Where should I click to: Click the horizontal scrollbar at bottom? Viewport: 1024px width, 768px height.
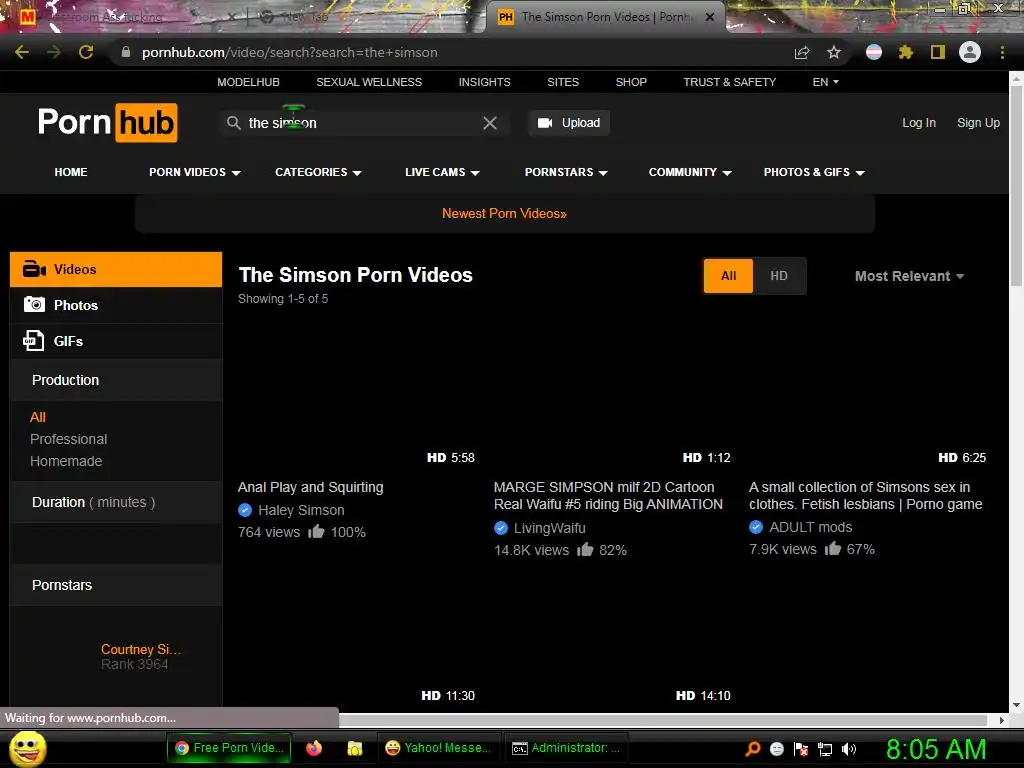coord(663,720)
